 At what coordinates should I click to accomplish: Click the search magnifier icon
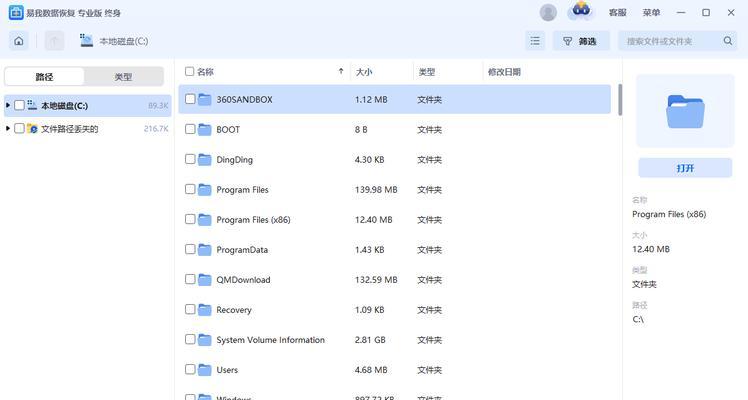pyautogui.click(x=727, y=41)
